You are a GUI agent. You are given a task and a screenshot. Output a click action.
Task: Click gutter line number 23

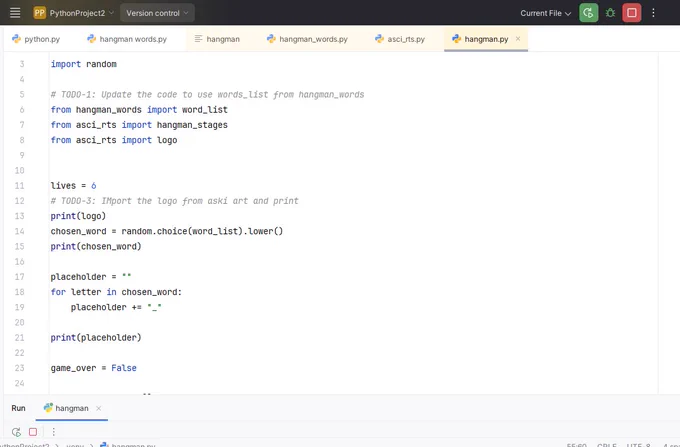pos(20,368)
